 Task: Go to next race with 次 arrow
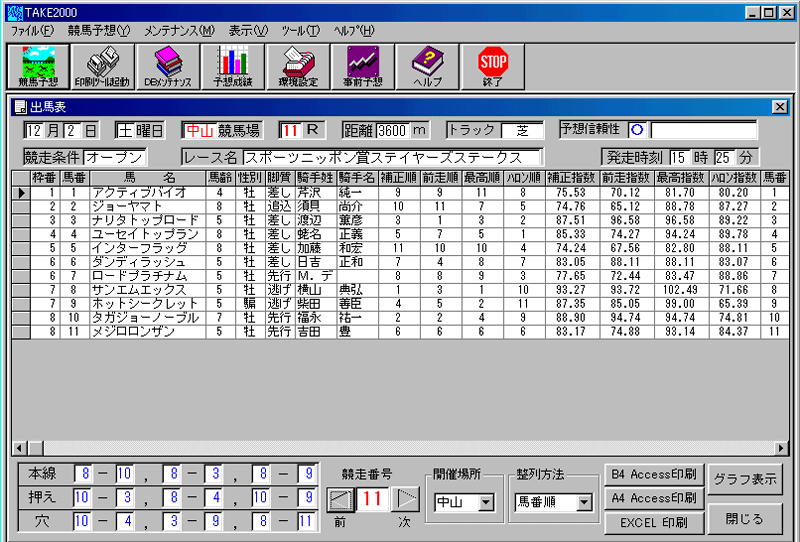pyautogui.click(x=405, y=499)
